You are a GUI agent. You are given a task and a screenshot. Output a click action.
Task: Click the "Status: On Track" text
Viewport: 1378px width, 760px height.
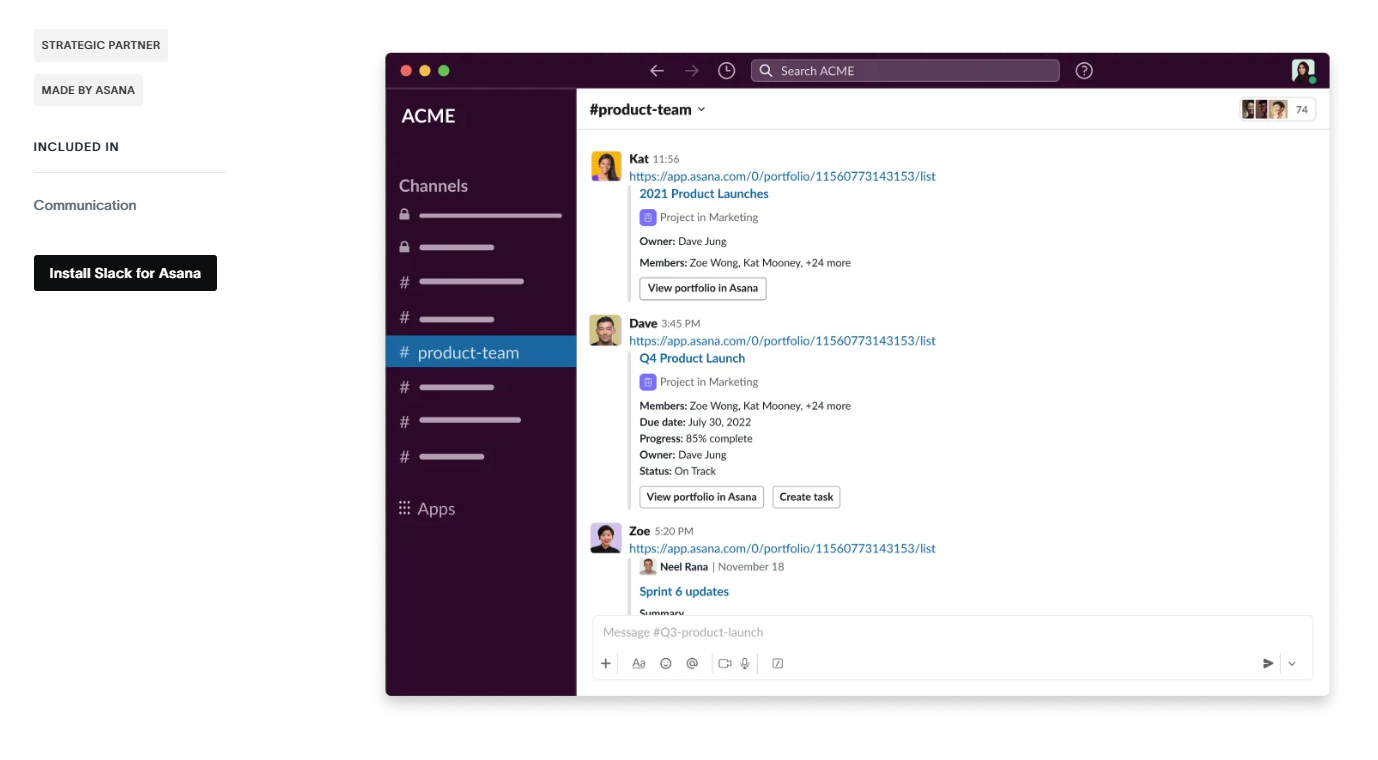click(x=678, y=471)
